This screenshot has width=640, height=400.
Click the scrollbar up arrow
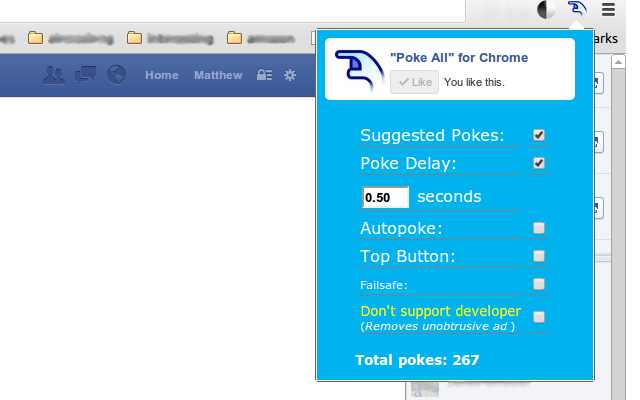click(x=618, y=62)
